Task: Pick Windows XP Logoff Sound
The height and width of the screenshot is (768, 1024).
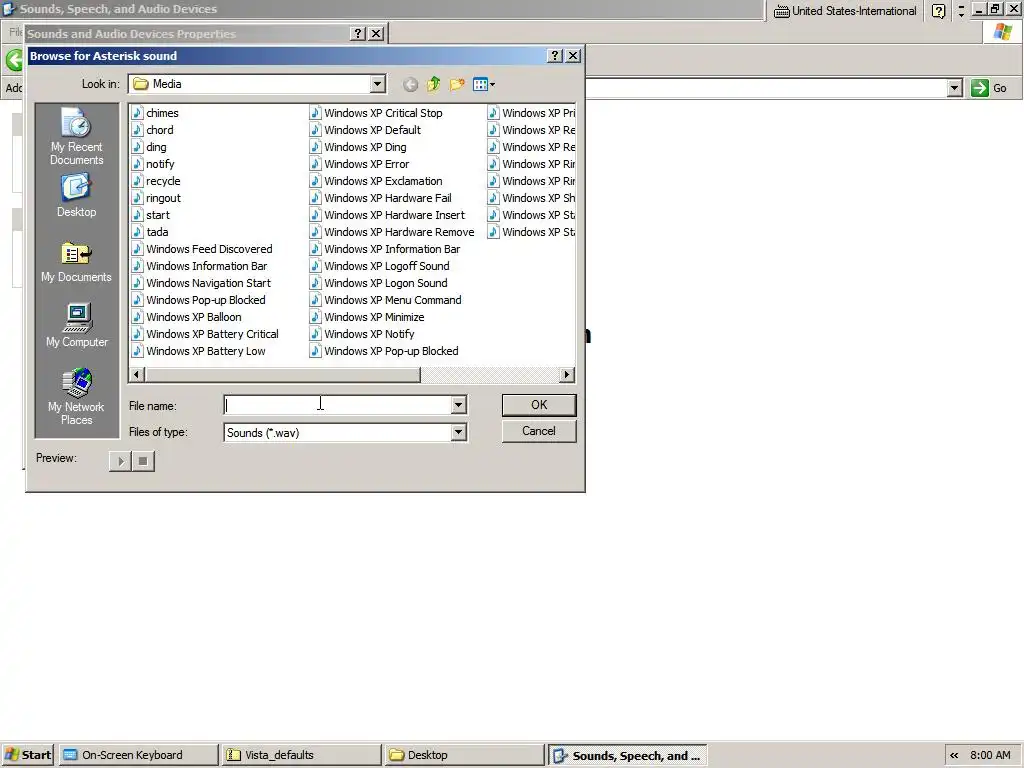Action: (x=379, y=266)
